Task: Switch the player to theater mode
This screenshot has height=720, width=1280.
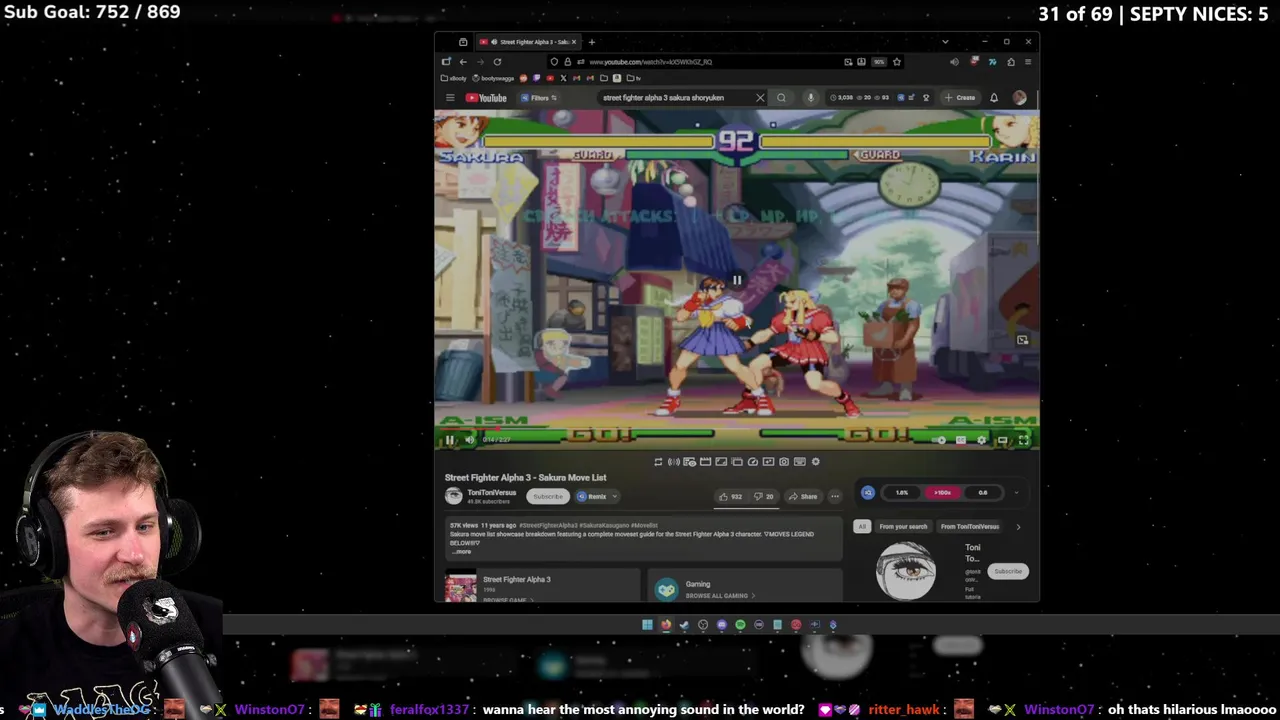Action: 1002,440
